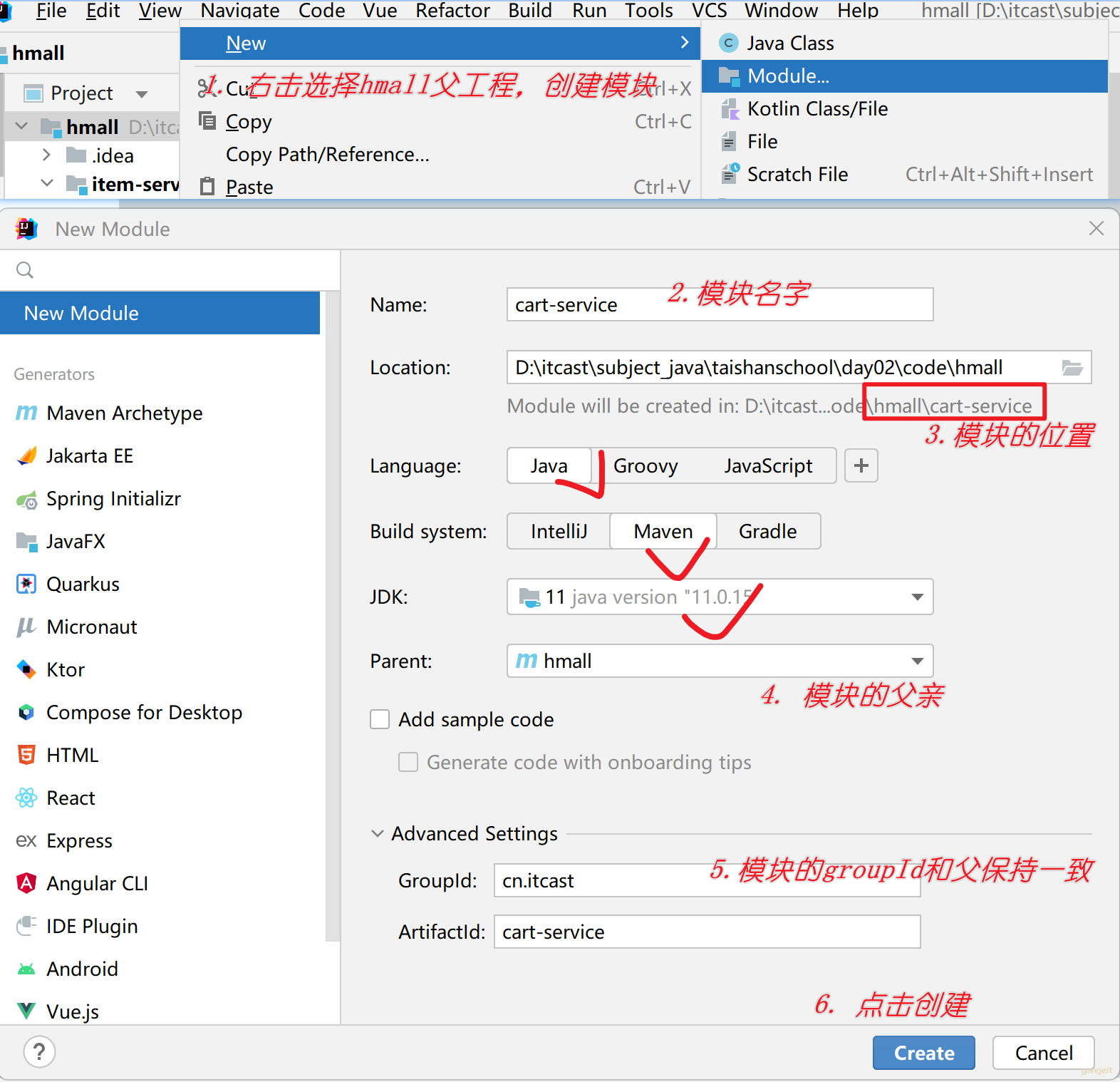Click the ArtifactId input field
The image size is (1120, 1082).
pos(707,932)
